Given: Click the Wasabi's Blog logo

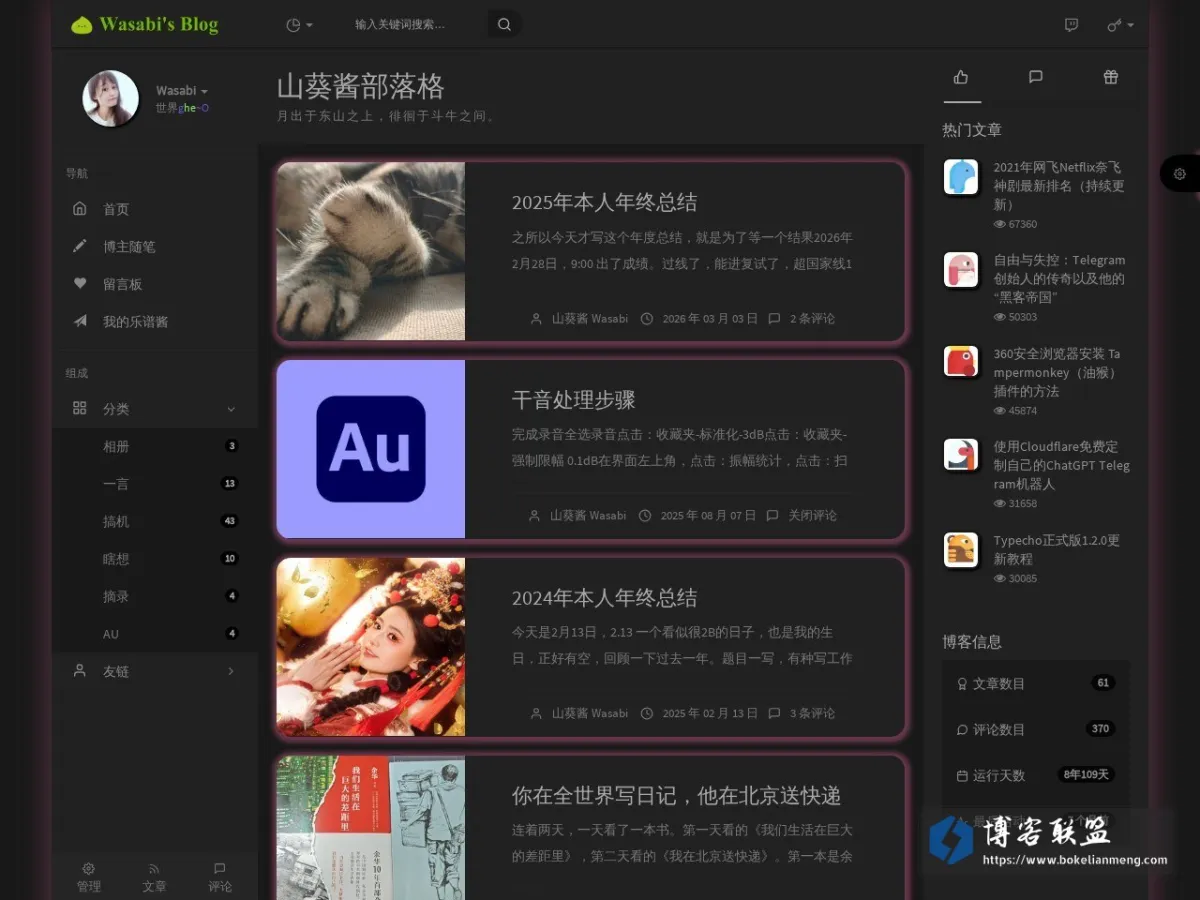Looking at the screenshot, I should pos(145,25).
